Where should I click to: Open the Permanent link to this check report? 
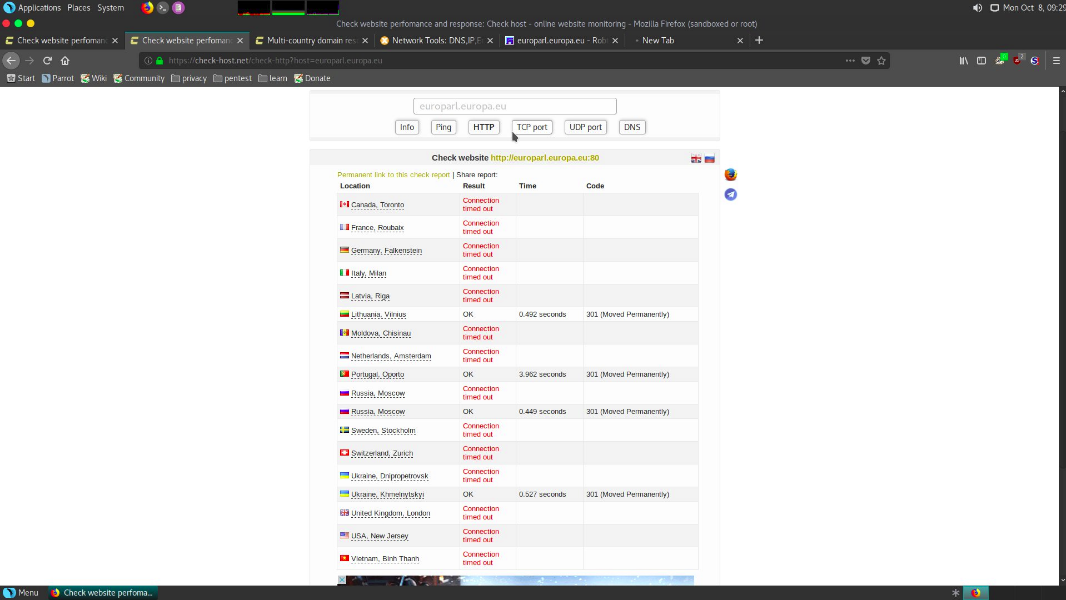[x=394, y=175]
